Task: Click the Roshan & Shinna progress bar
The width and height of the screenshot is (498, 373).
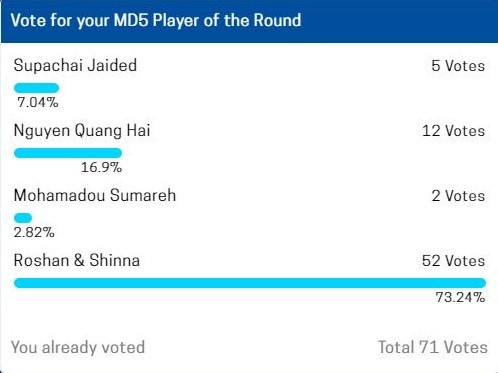Action: (250, 283)
